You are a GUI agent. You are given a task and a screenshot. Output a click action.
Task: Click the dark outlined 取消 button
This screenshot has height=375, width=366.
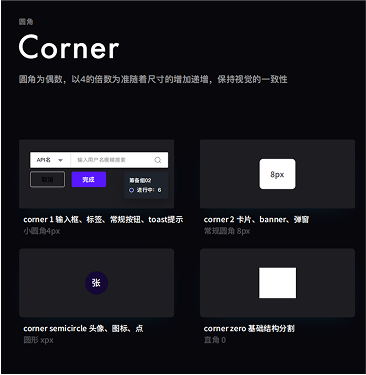point(47,179)
